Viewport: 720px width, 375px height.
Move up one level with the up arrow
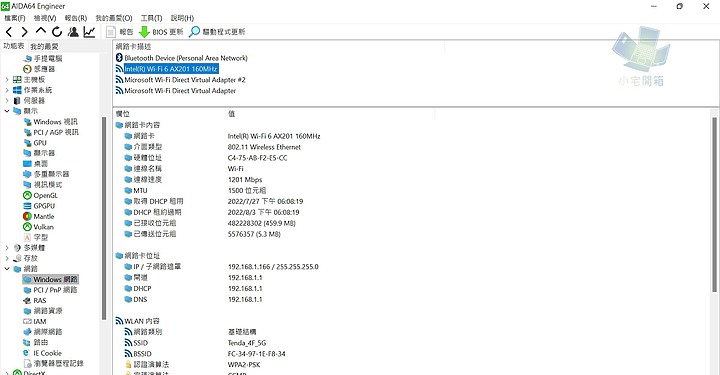point(41,31)
